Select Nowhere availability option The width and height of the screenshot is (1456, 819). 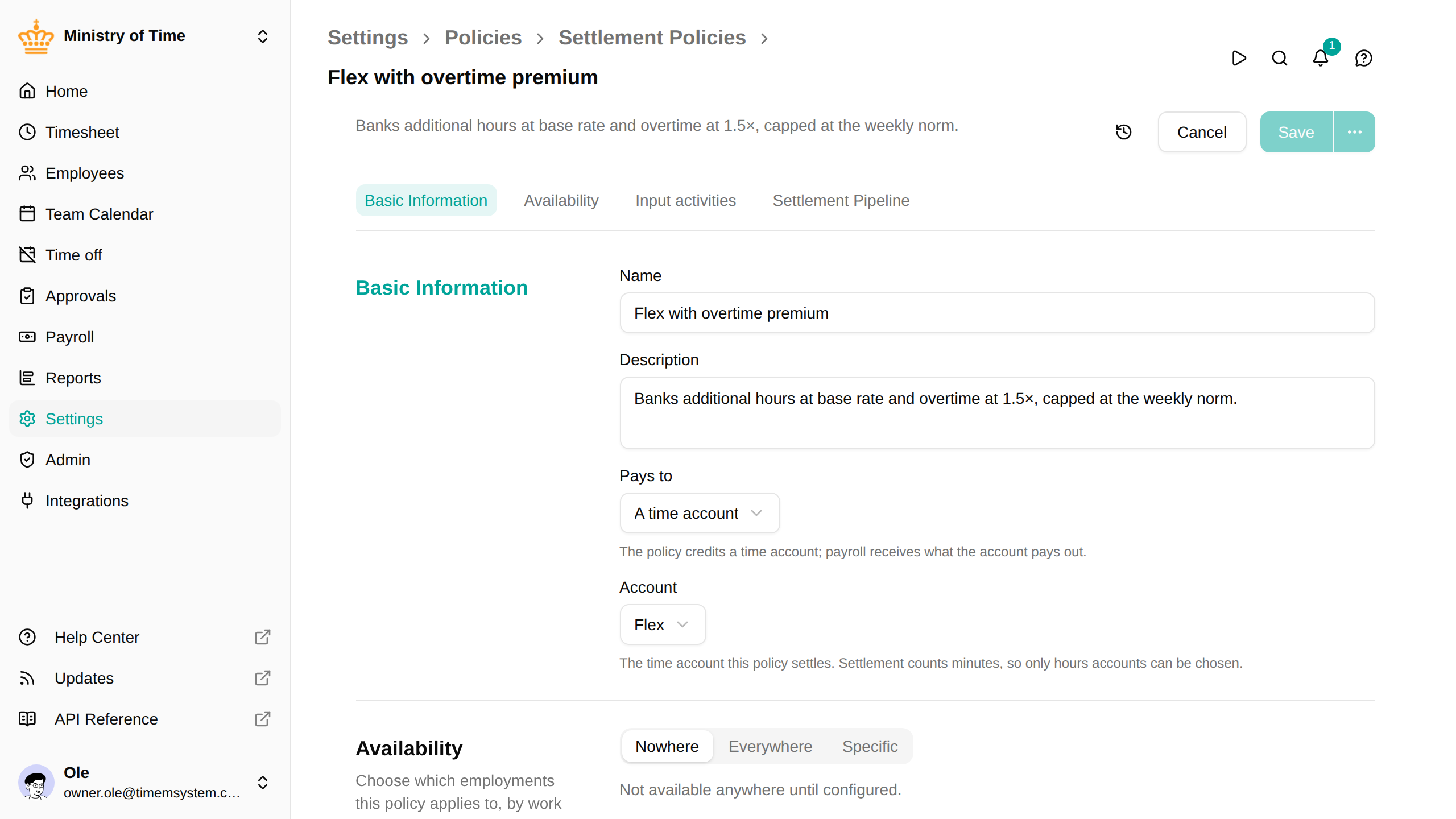pos(667,746)
